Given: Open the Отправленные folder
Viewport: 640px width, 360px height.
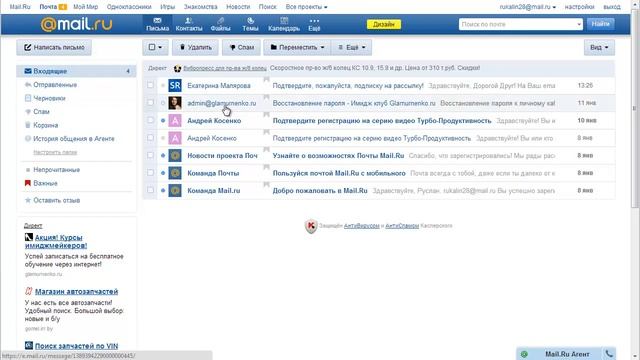Looking at the screenshot, I should point(55,84).
